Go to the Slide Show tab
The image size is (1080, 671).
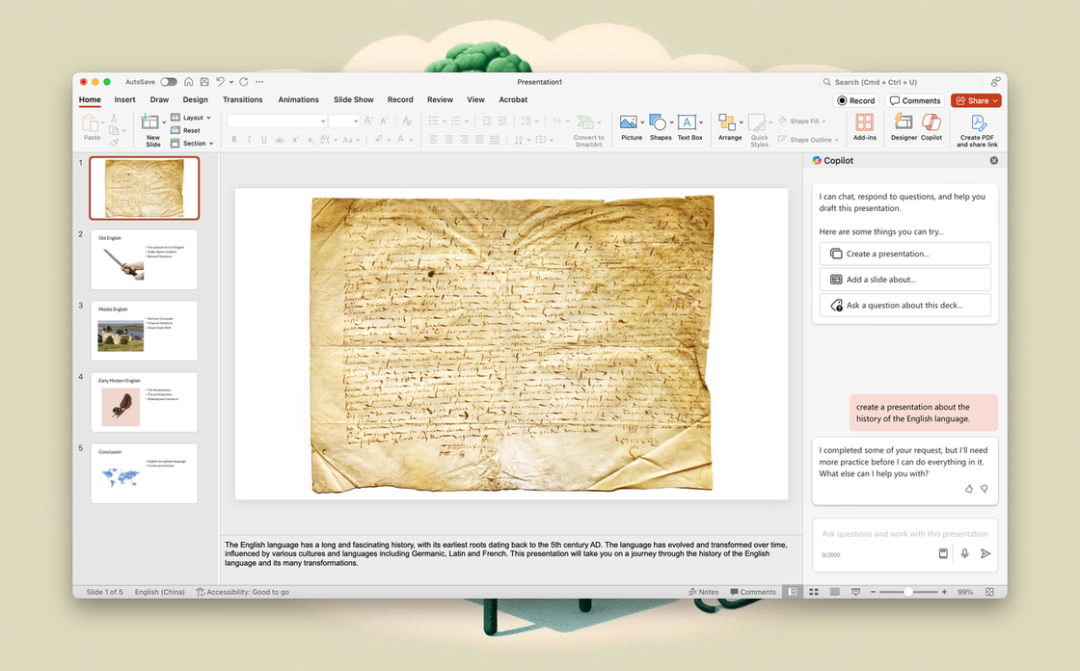[353, 99]
